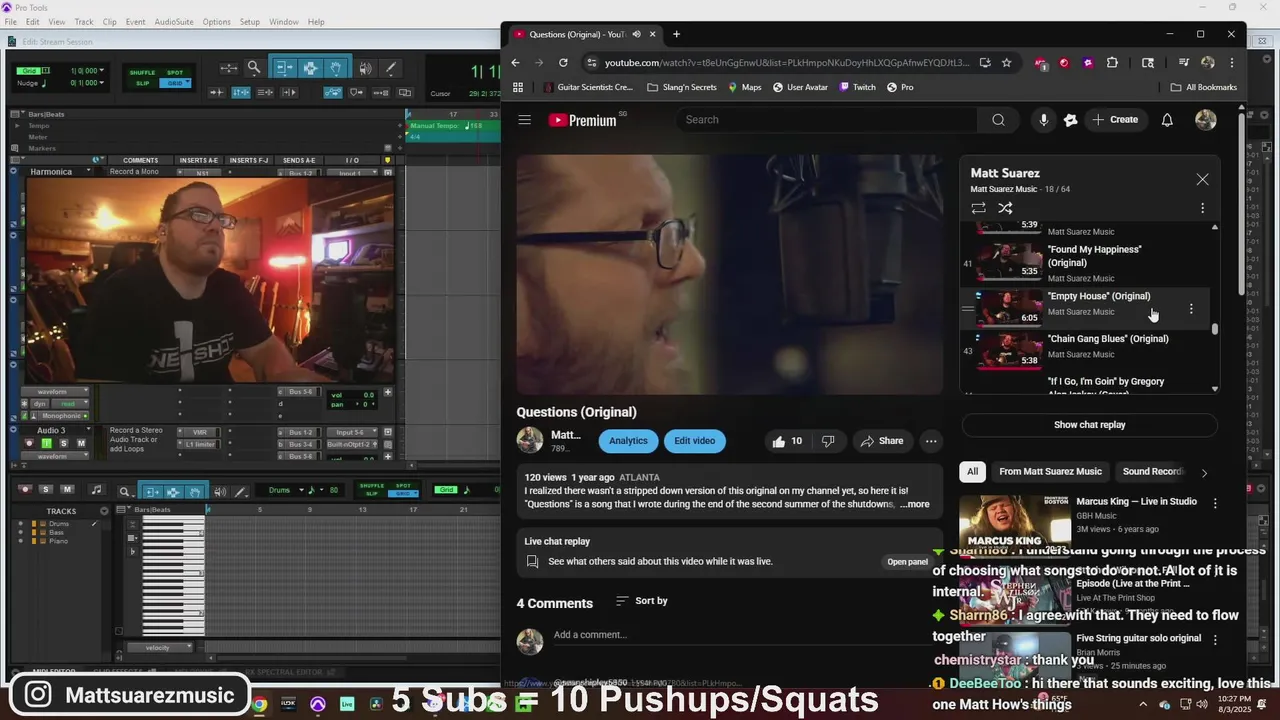Screen dimensions: 1280x720
Task: Open the File menu in Pro Tools
Action: pyautogui.click(x=11, y=22)
